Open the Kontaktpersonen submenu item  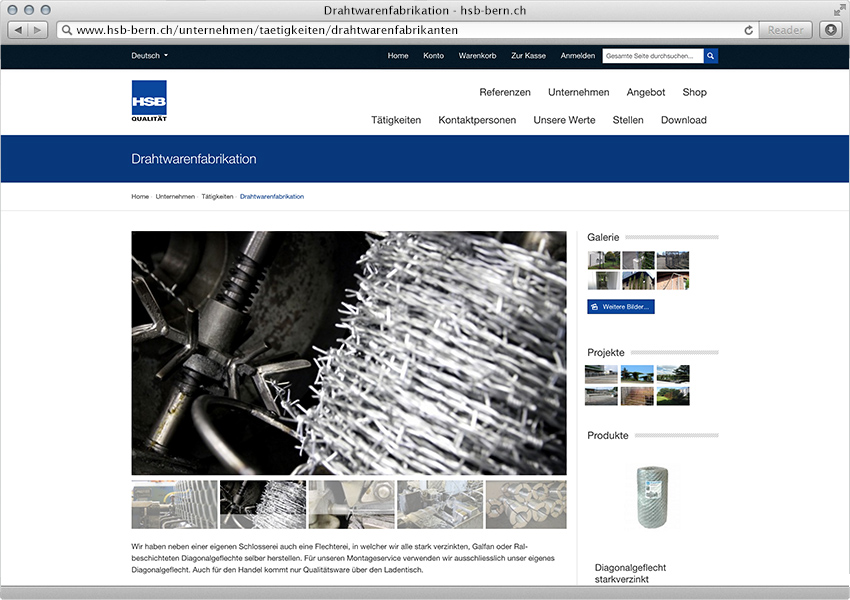pos(477,120)
